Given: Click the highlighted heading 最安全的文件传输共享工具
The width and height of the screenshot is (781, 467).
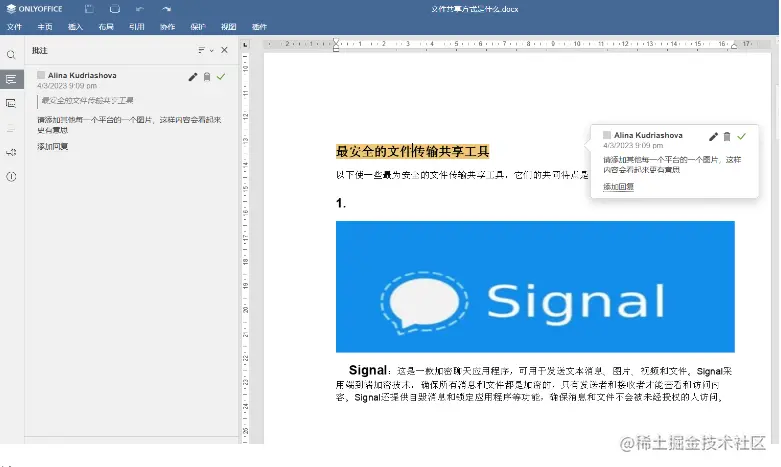Looking at the screenshot, I should [x=412, y=151].
